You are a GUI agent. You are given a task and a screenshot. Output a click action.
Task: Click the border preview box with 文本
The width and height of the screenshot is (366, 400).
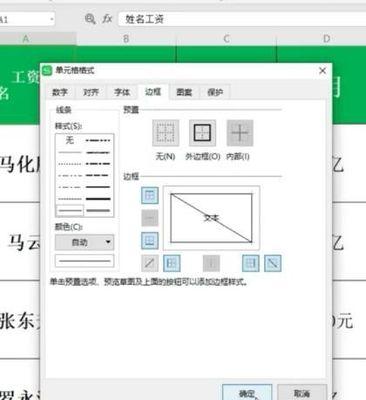tap(211, 218)
